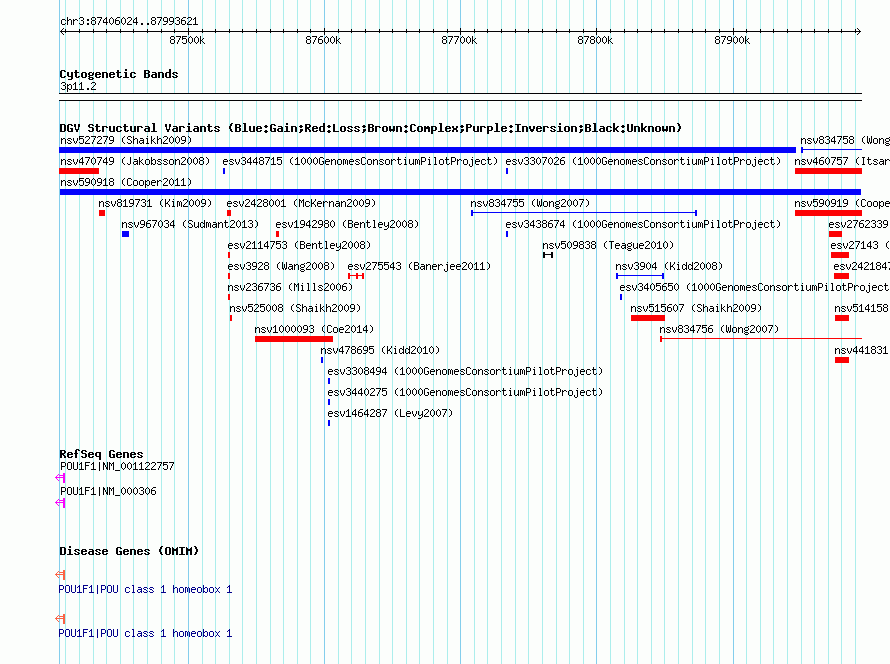
Task: Click the blue nsv967034 Sudmant2013 square
Action: click(x=125, y=234)
